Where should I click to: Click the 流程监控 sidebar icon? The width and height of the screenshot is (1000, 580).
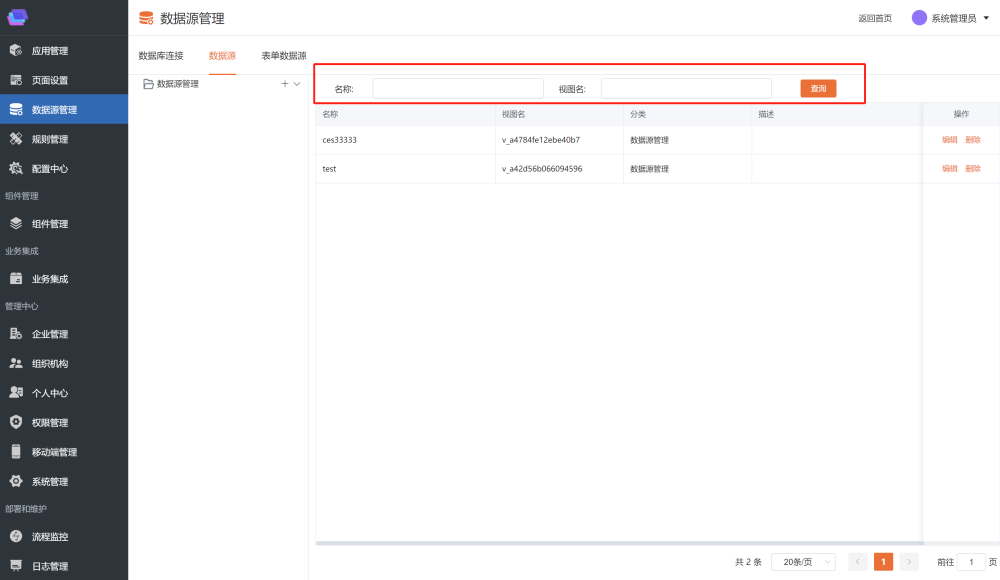[x=16, y=537]
